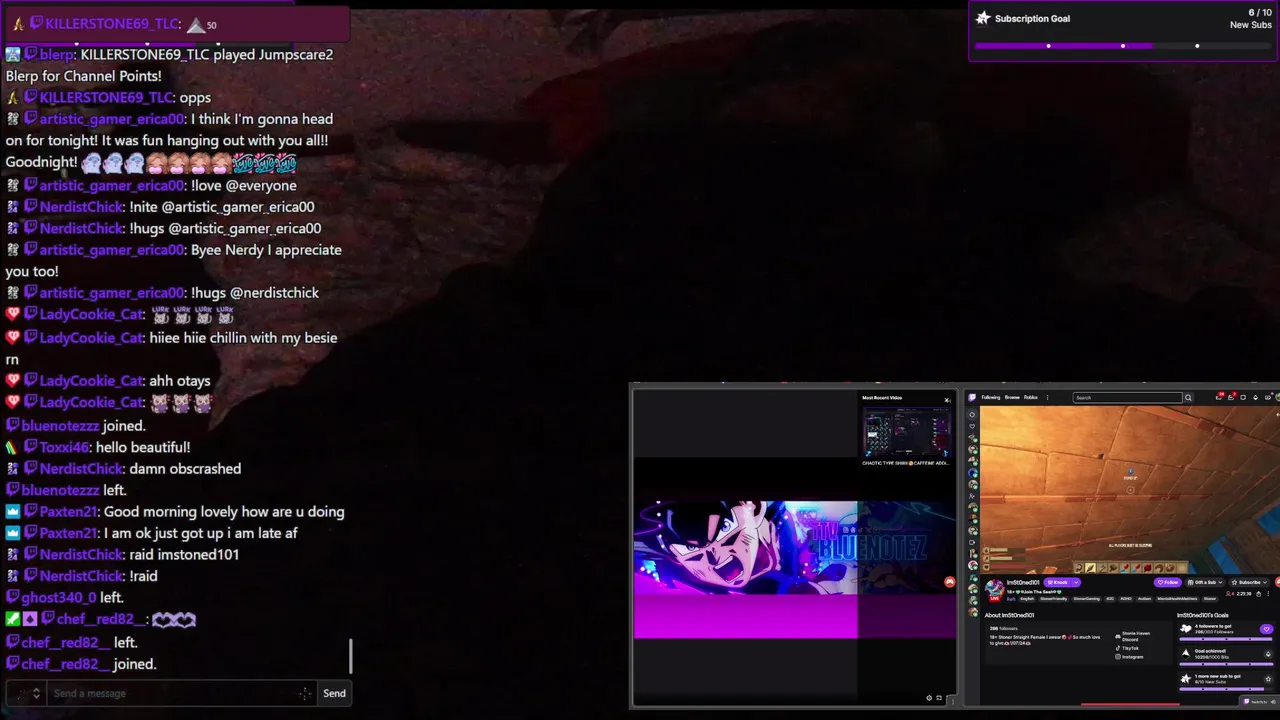Click NerdistChick in 'damn obscrashed' message
Viewport: 1280px width, 720px height.
coord(81,468)
